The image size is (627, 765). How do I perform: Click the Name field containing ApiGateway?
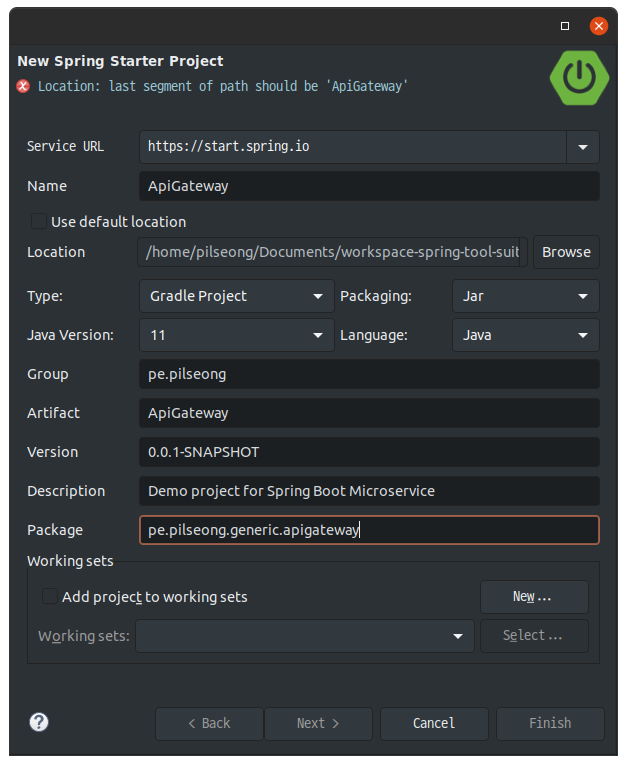coord(369,186)
